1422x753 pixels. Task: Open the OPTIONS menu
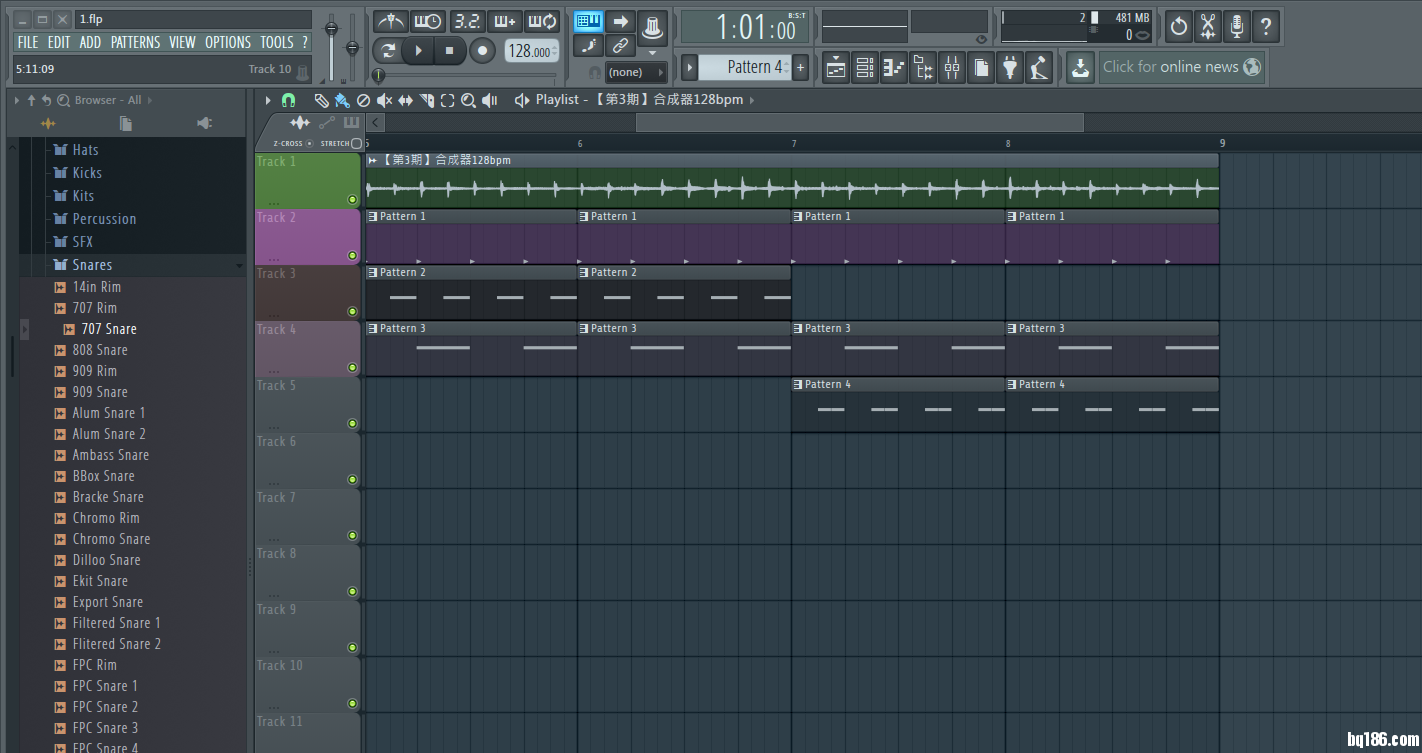[x=228, y=42]
